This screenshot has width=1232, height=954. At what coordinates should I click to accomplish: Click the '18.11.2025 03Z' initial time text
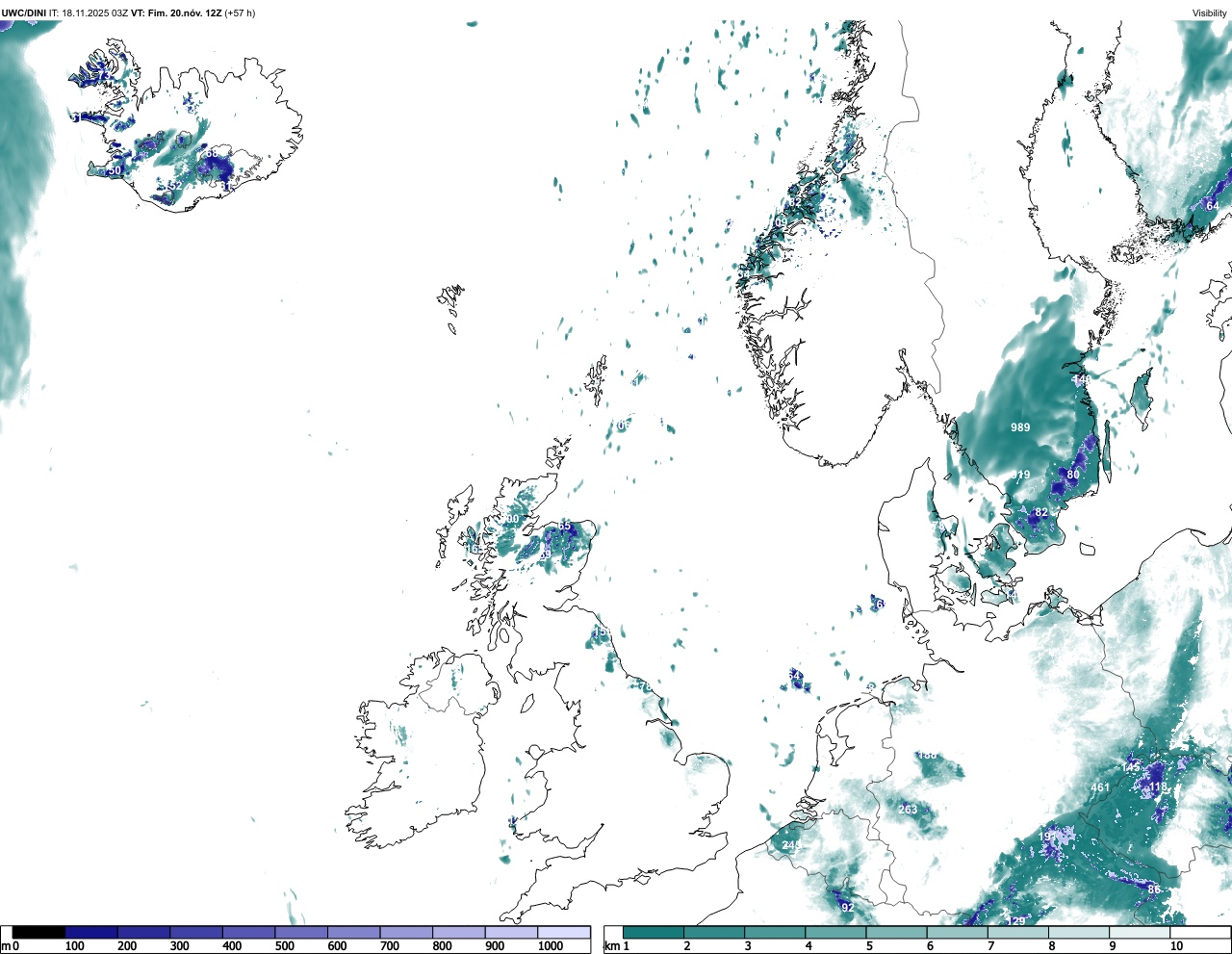coord(95,13)
